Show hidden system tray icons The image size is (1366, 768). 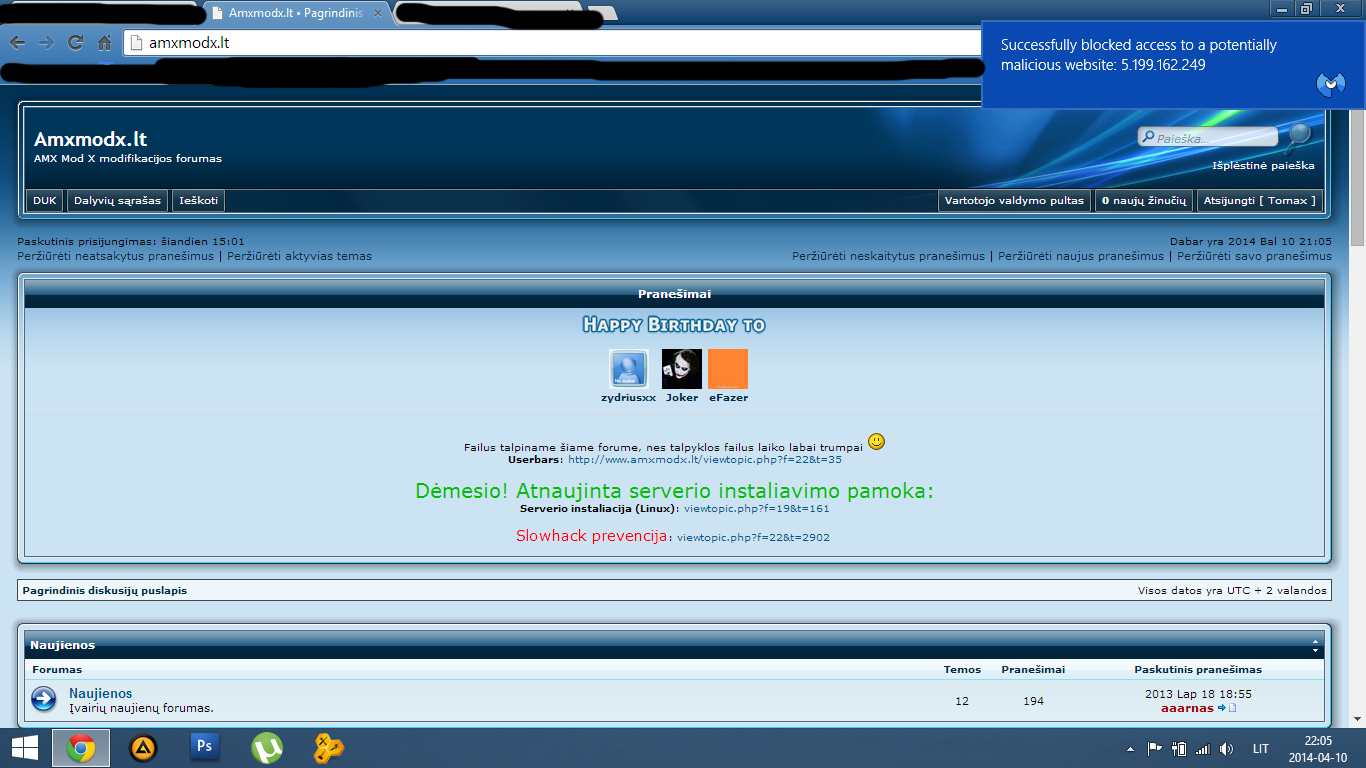1130,749
